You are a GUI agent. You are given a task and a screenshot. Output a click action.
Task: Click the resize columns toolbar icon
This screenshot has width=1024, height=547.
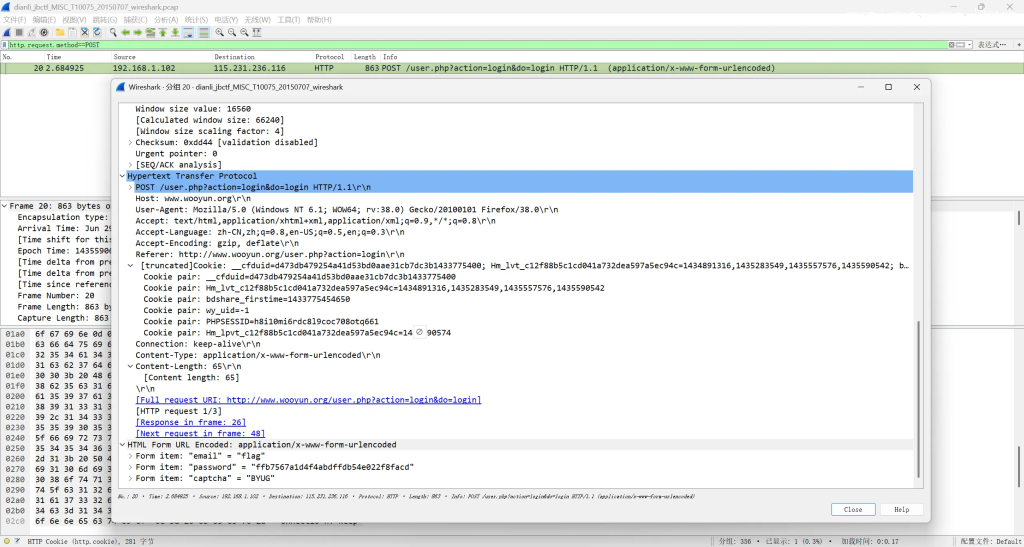(257, 32)
